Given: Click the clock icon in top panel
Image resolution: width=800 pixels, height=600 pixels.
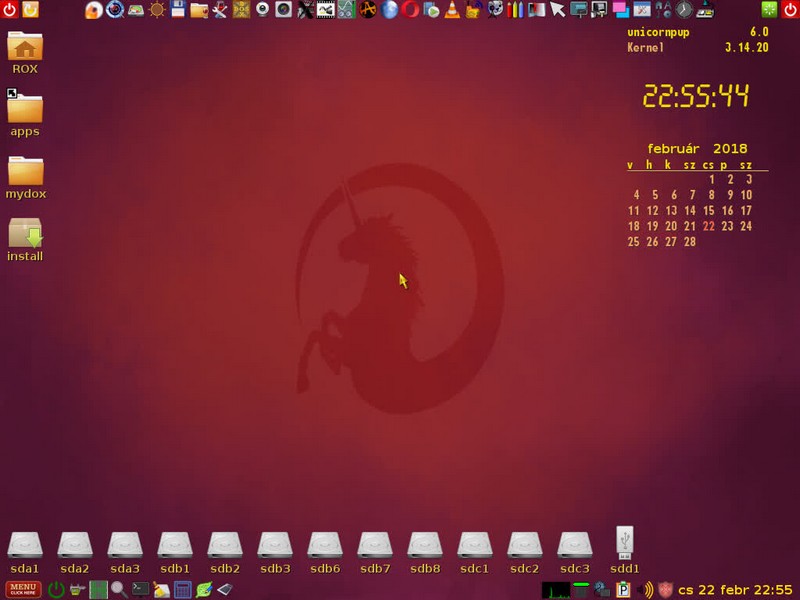Looking at the screenshot, I should click(x=684, y=10).
